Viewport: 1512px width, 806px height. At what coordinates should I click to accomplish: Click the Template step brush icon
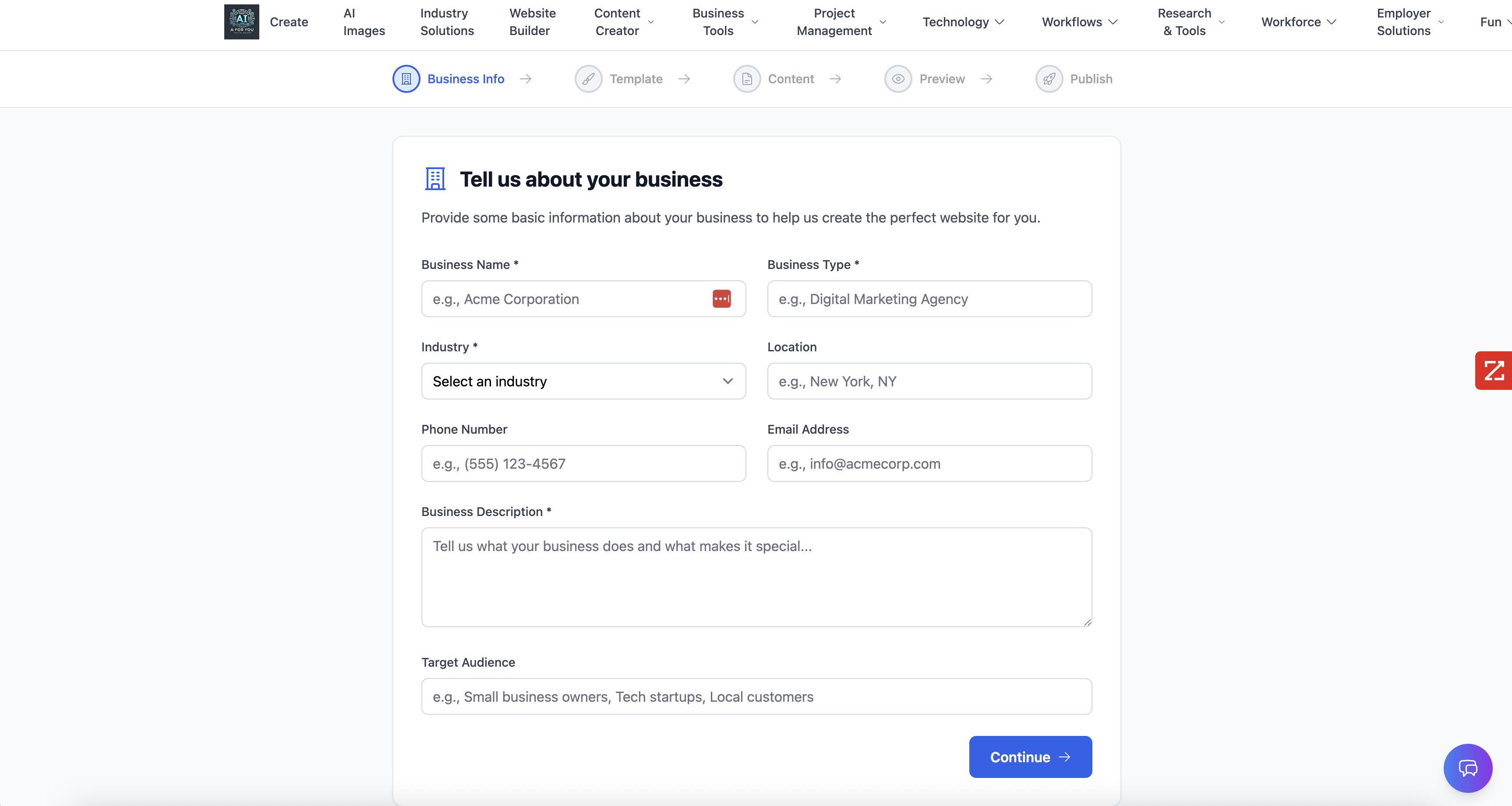588,79
